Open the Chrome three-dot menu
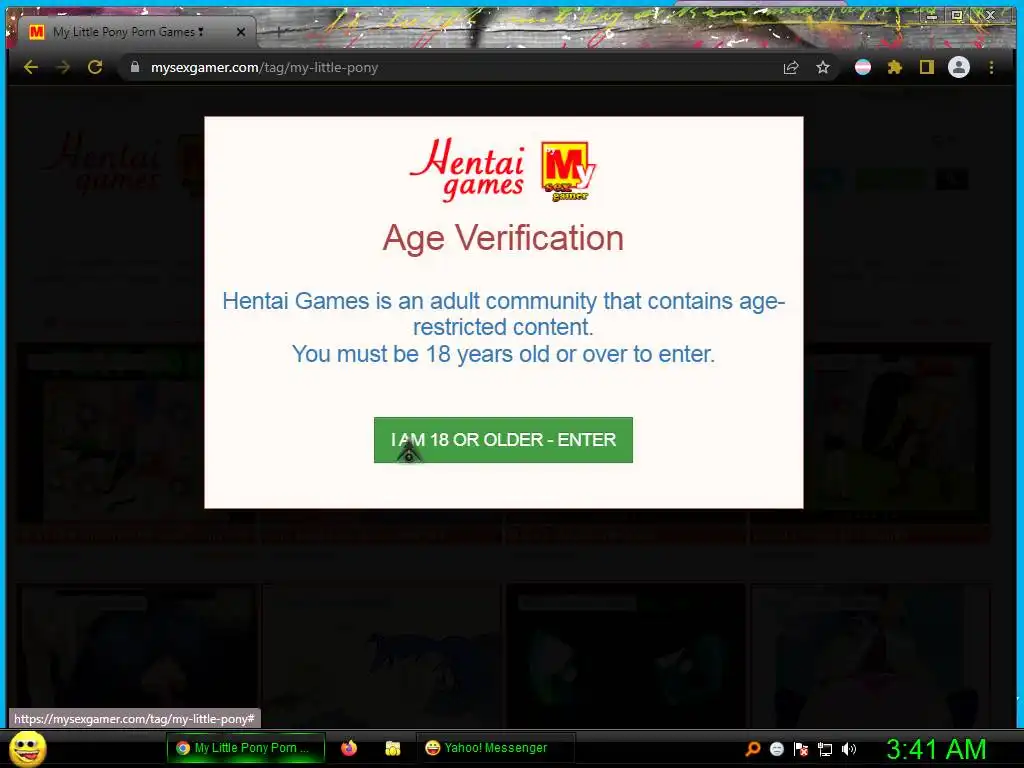Viewport: 1024px width, 768px height. click(991, 67)
